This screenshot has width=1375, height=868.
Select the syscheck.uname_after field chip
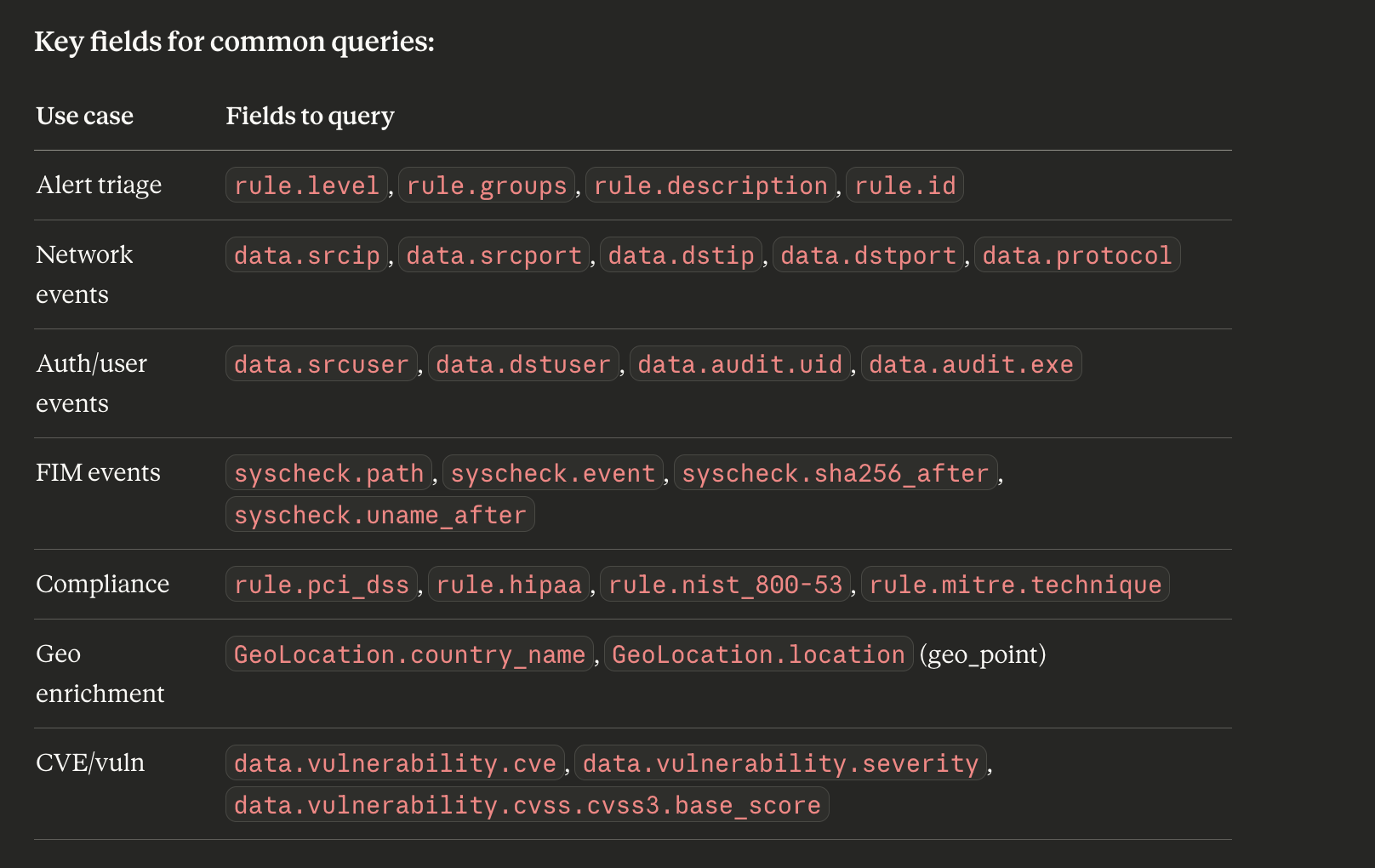pyautogui.click(x=379, y=514)
